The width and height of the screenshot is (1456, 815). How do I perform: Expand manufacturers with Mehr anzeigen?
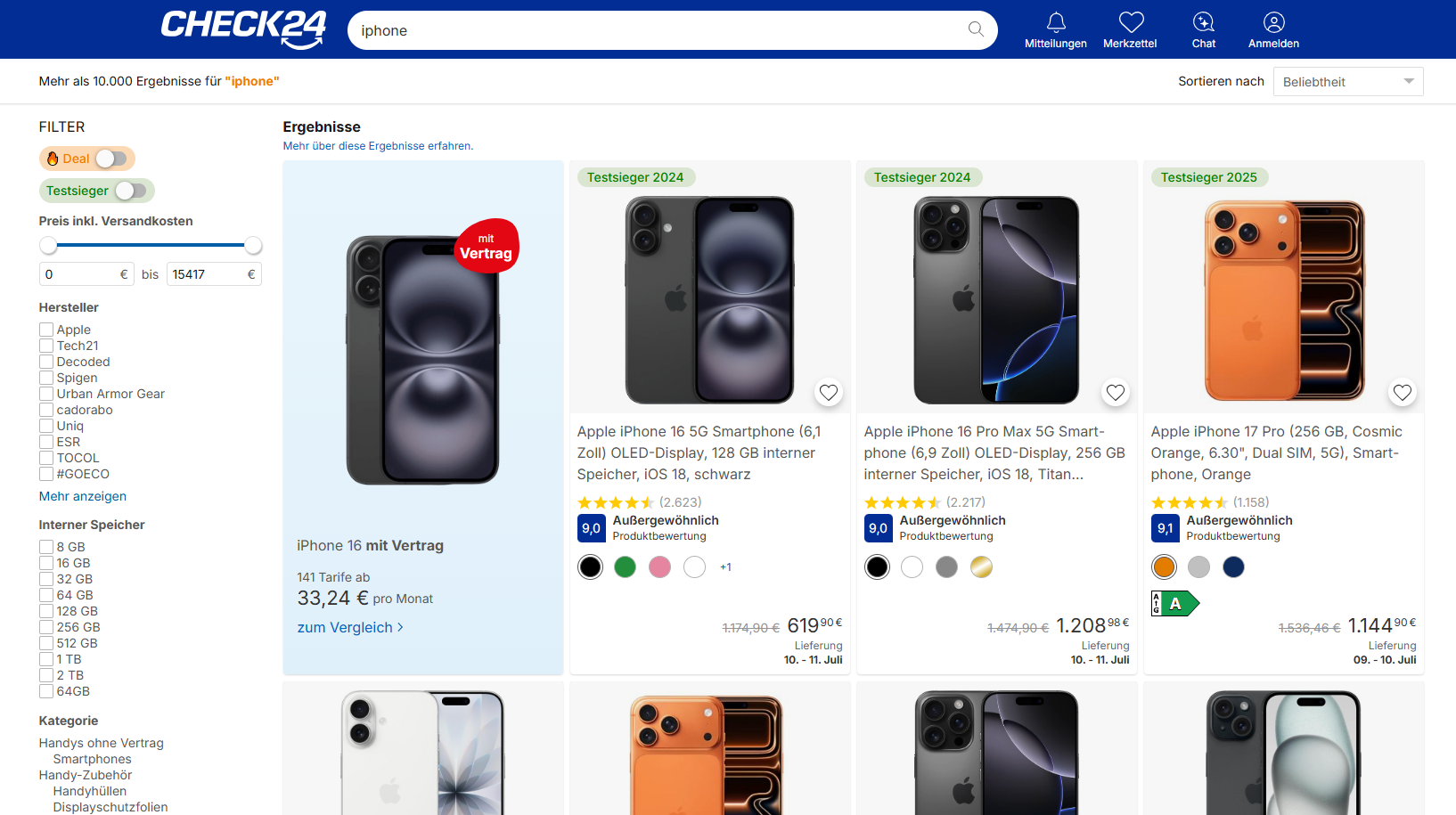pyautogui.click(x=83, y=496)
